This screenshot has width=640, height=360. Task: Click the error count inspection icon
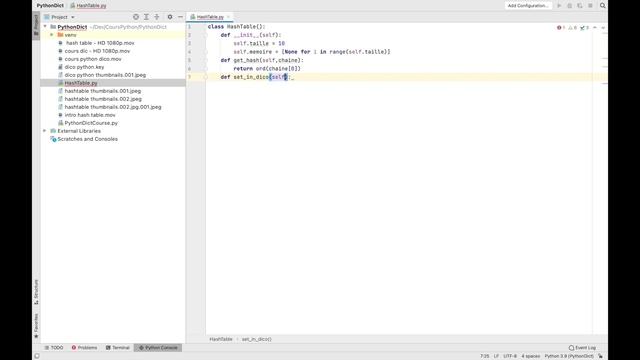(x=561, y=28)
